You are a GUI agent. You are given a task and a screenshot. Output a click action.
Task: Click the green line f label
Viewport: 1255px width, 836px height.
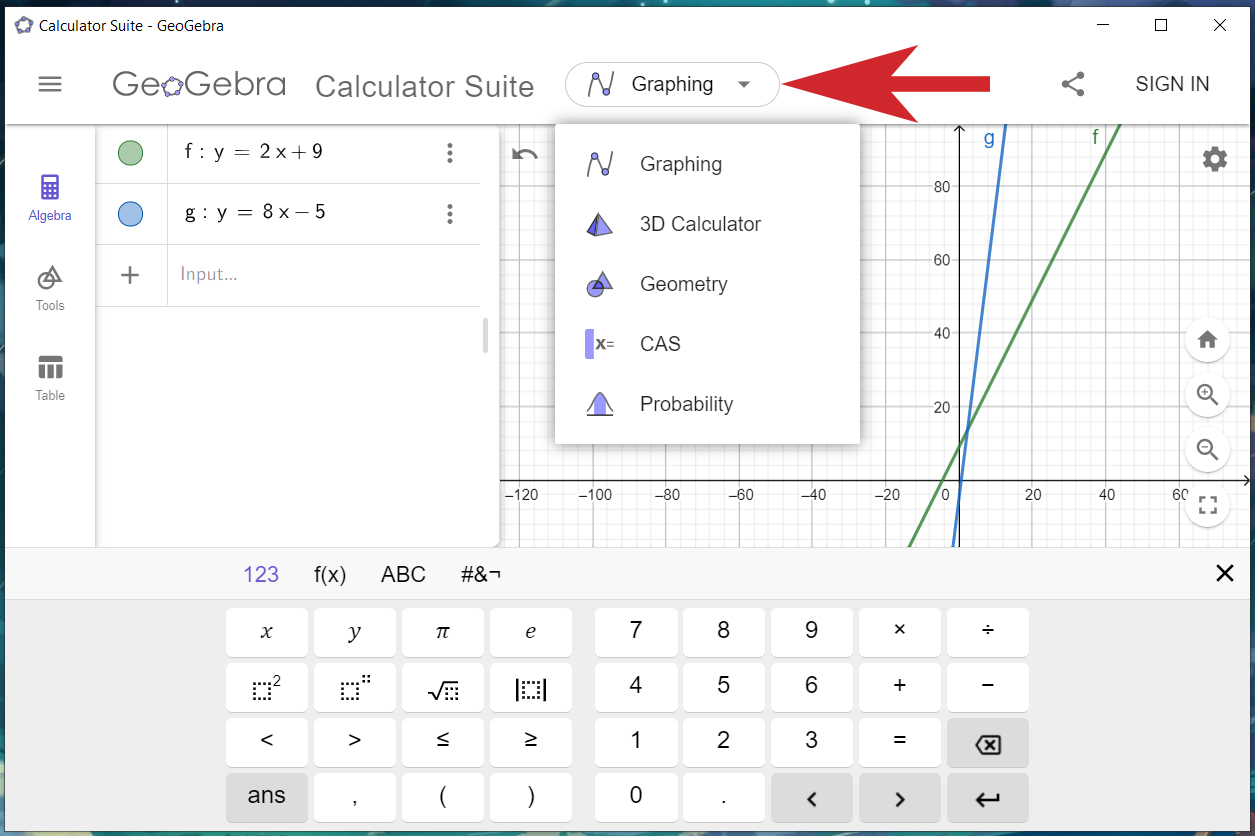tap(1095, 137)
